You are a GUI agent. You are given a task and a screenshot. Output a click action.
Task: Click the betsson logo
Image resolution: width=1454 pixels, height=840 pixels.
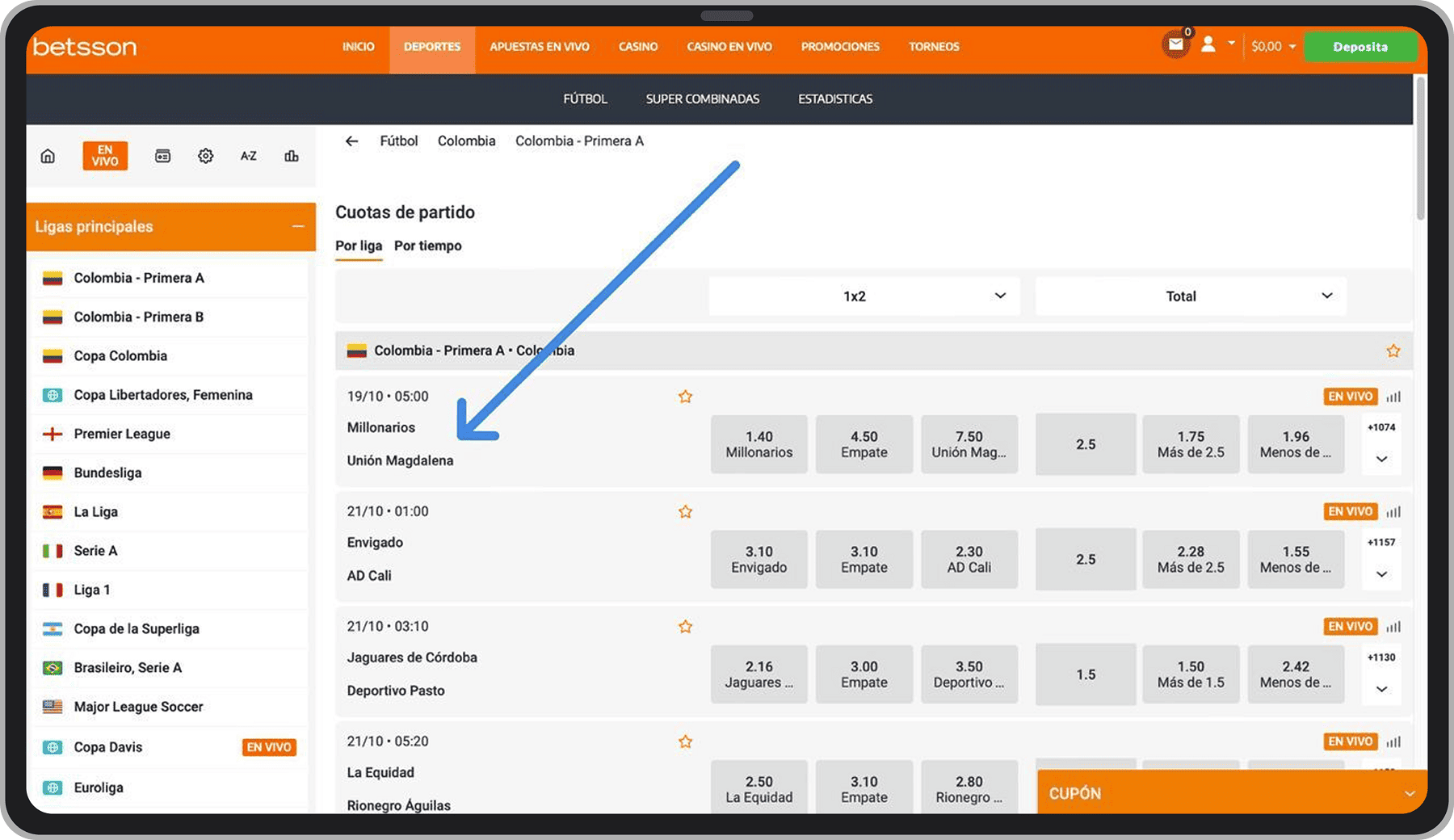[85, 47]
